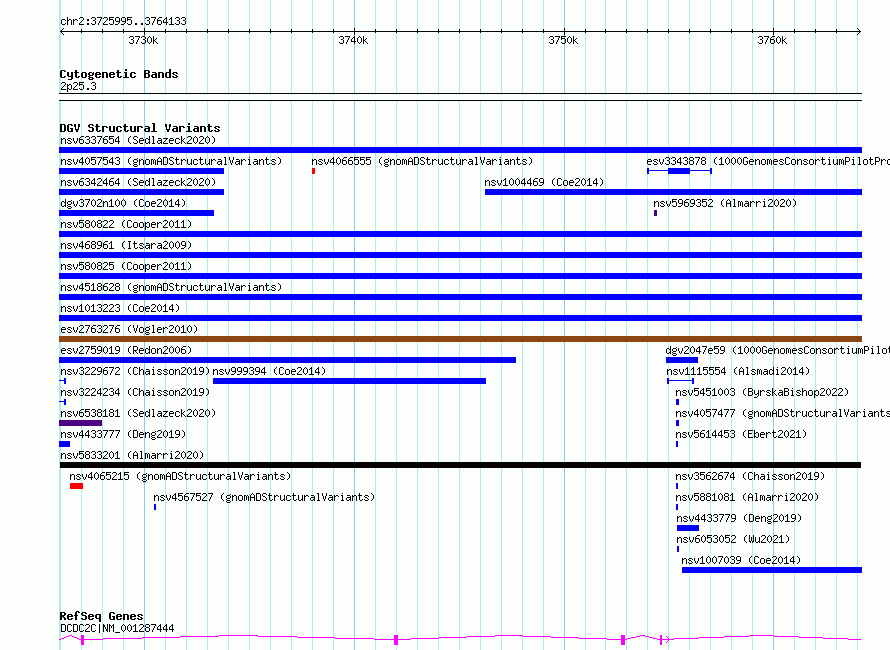890x650 pixels.
Task: Click the red nsv4066555 variant marker
Action: [313, 171]
